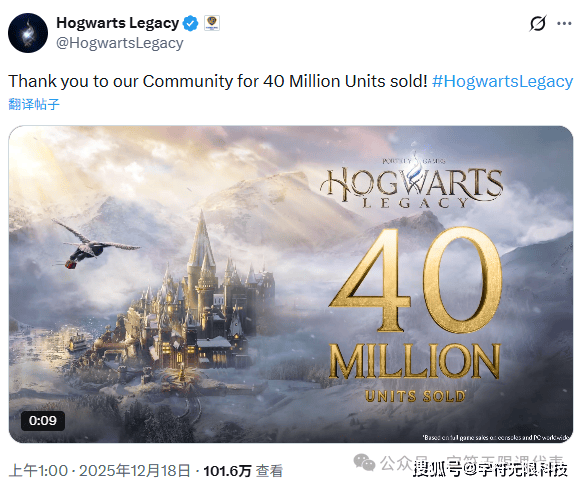Play the 40 Million units video

click(x=291, y=284)
